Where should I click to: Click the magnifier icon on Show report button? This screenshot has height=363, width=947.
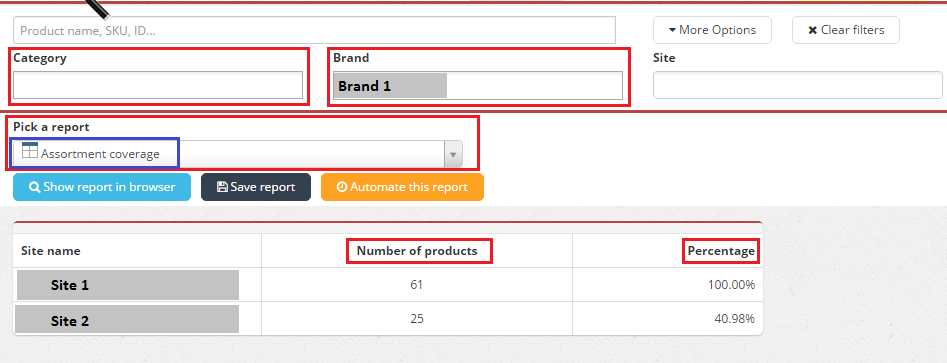point(34,187)
